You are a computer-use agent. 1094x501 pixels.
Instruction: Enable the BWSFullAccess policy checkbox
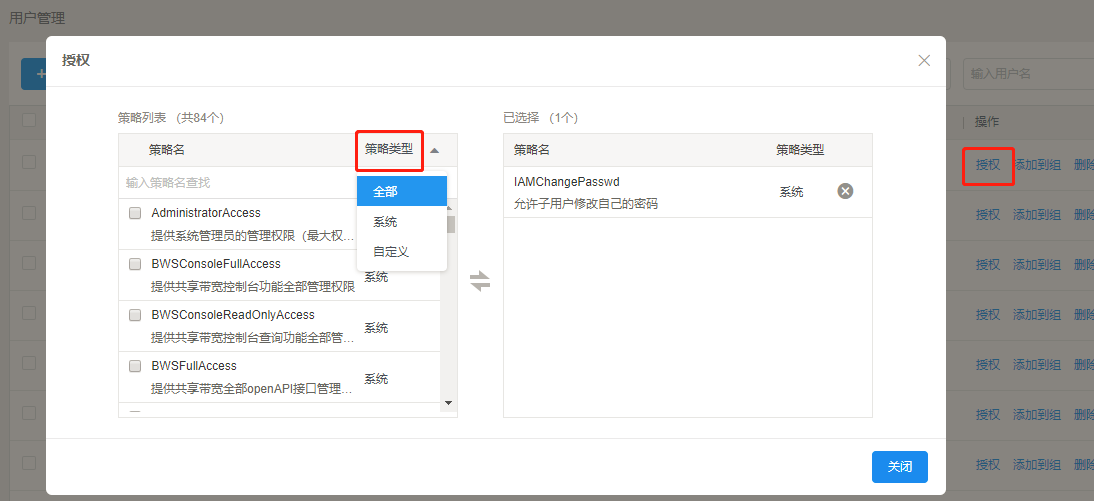coord(135,366)
